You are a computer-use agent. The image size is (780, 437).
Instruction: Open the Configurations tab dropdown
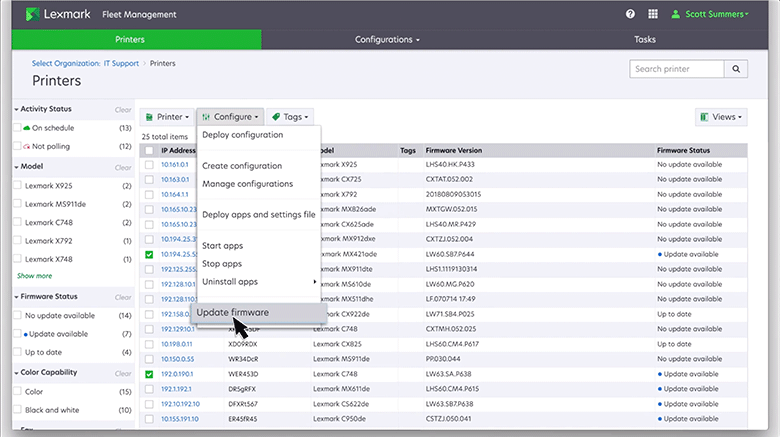[388, 40]
